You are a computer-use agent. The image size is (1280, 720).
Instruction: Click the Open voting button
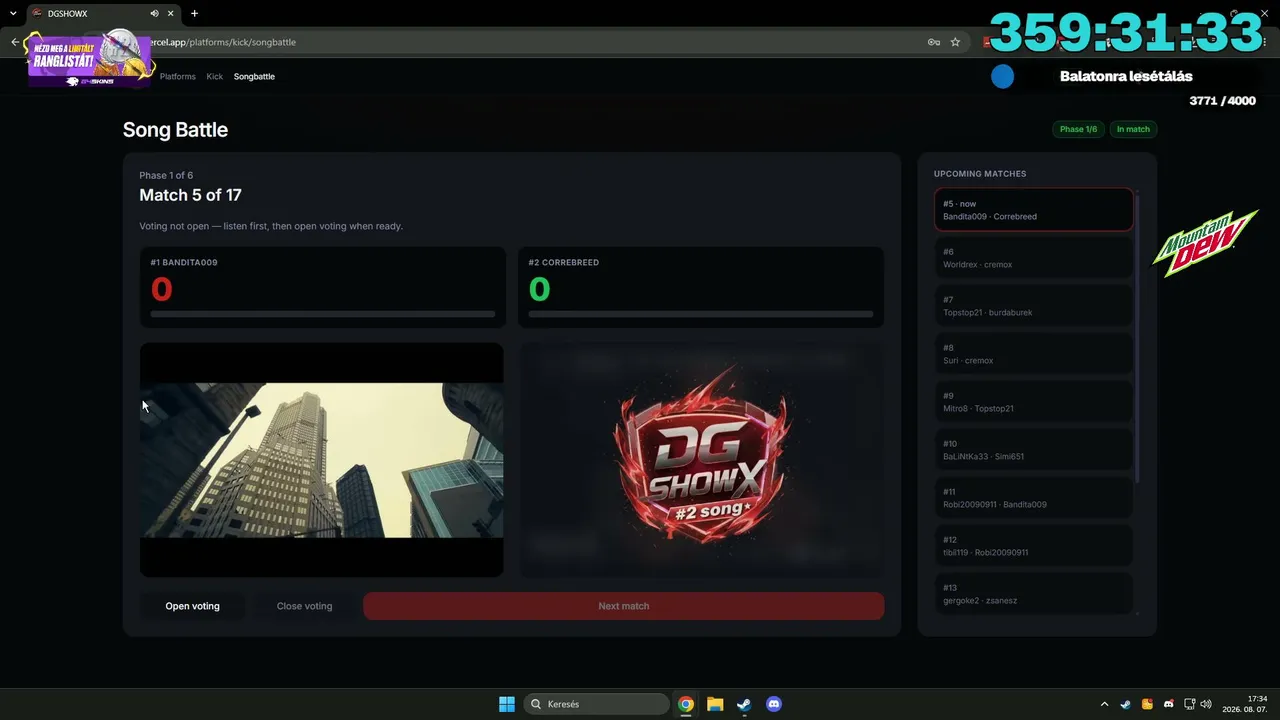click(x=192, y=606)
